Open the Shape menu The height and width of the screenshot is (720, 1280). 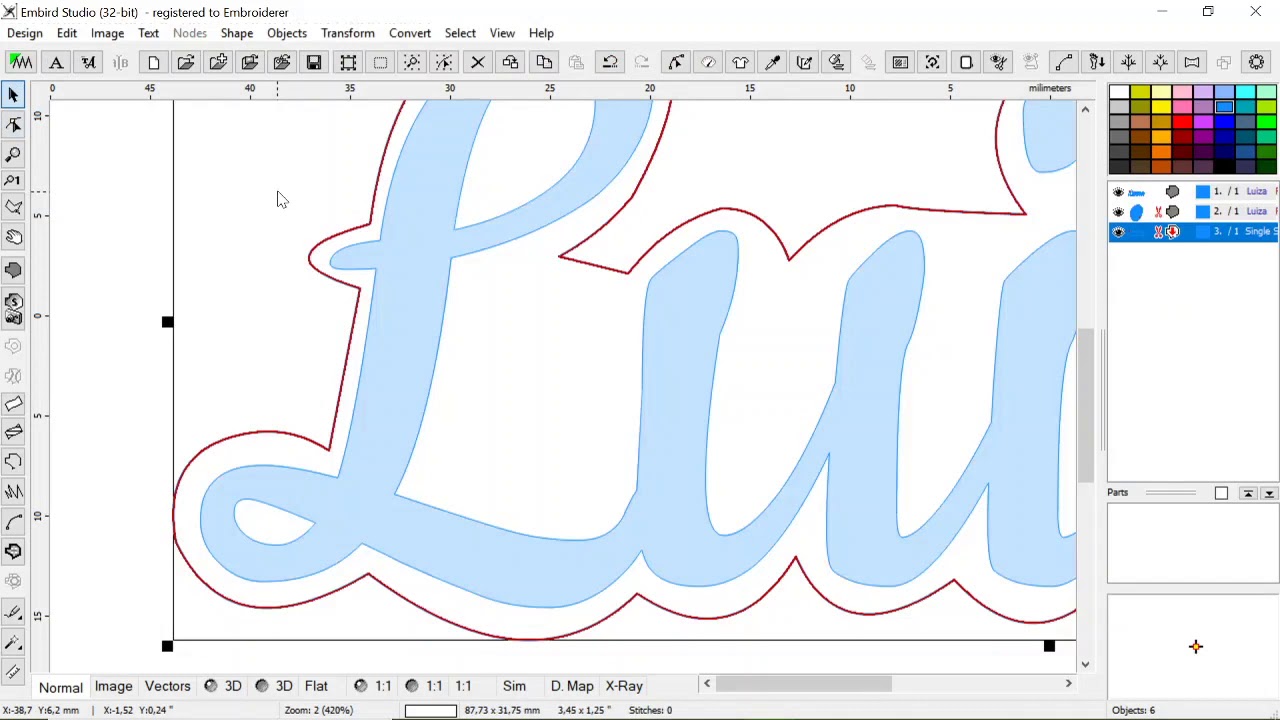pos(237,33)
